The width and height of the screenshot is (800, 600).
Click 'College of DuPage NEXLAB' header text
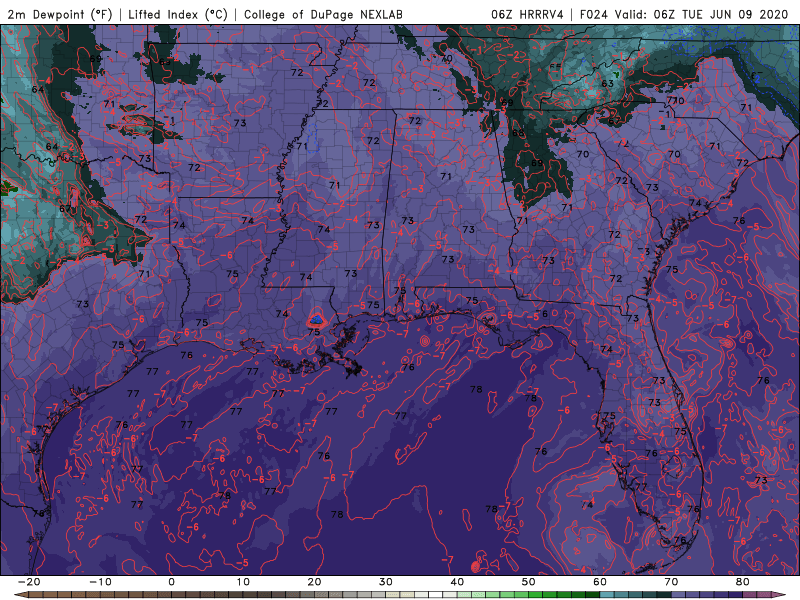(323, 14)
